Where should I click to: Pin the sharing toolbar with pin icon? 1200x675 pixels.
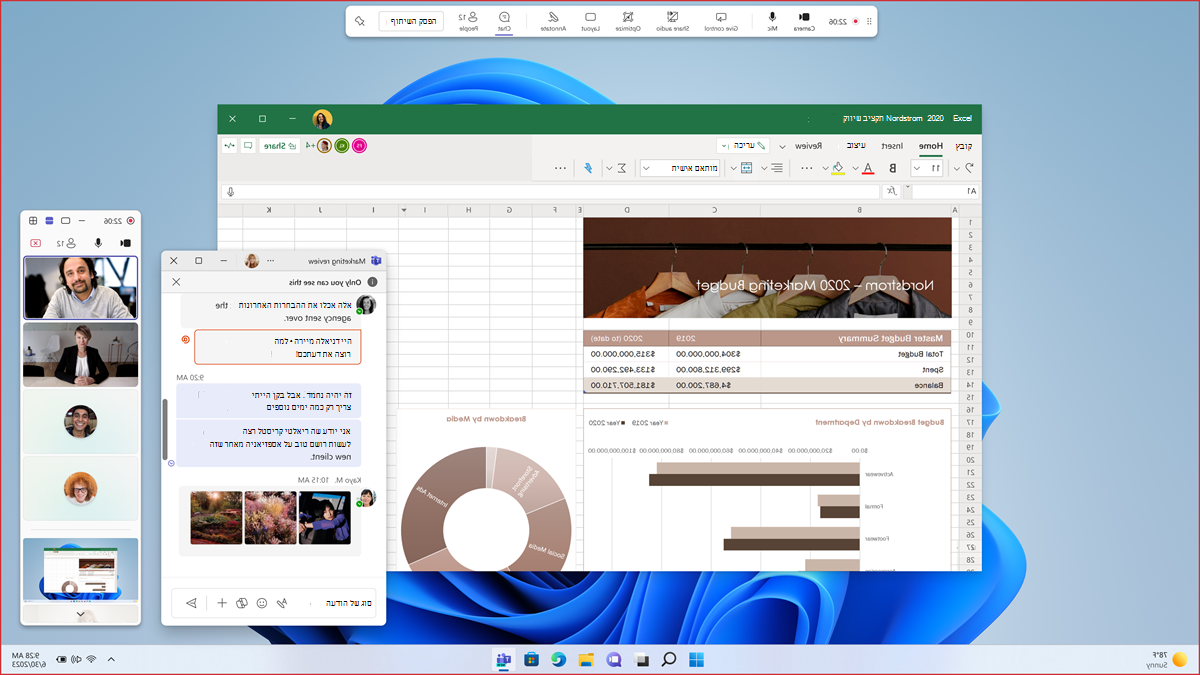click(360, 21)
